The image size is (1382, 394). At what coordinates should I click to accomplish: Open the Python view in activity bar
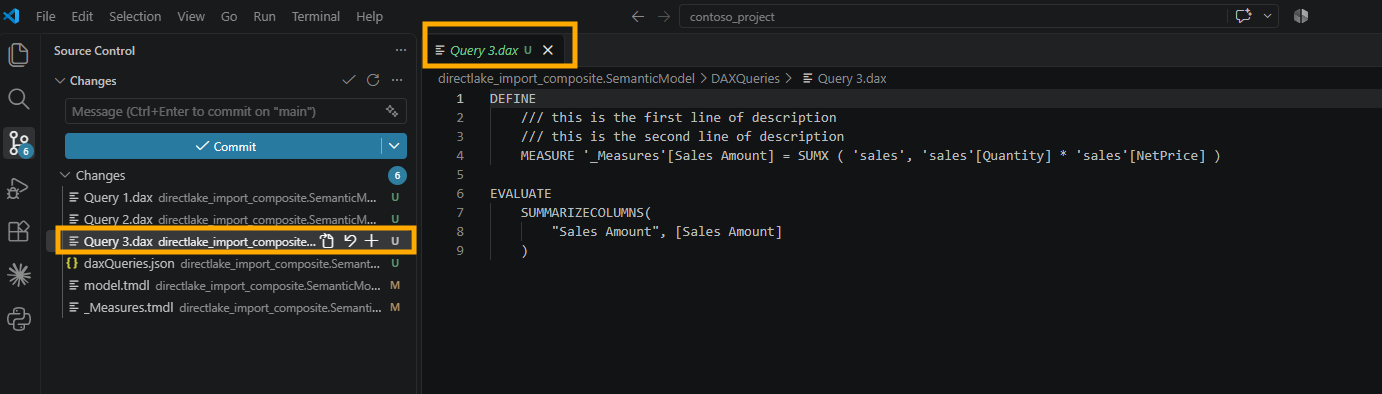tap(19, 319)
